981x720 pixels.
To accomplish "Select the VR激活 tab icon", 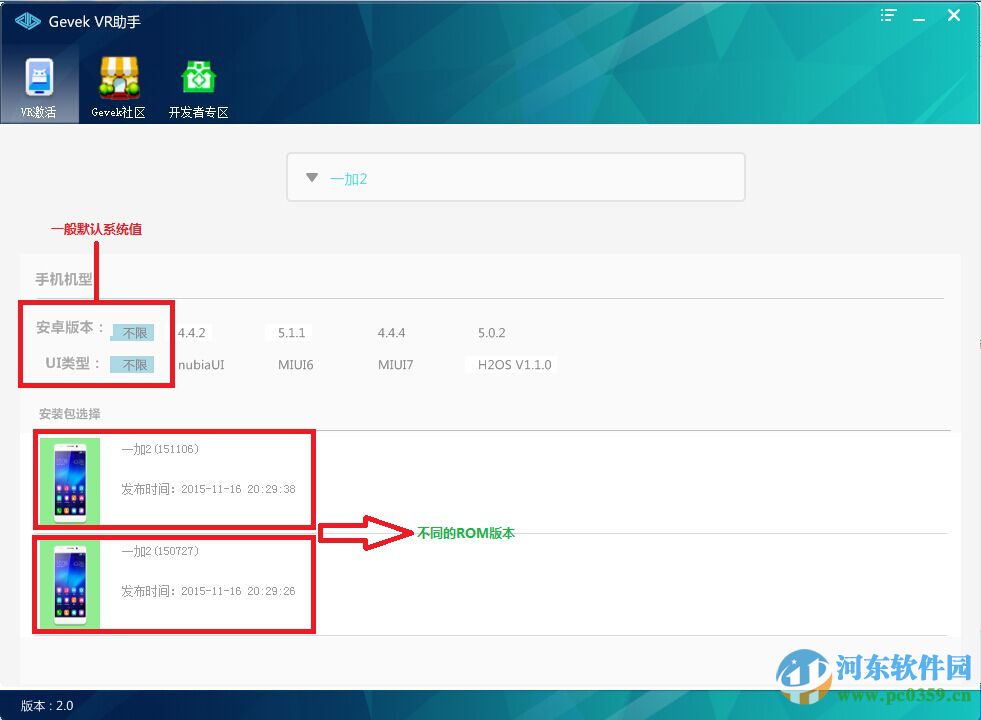I will (39, 85).
